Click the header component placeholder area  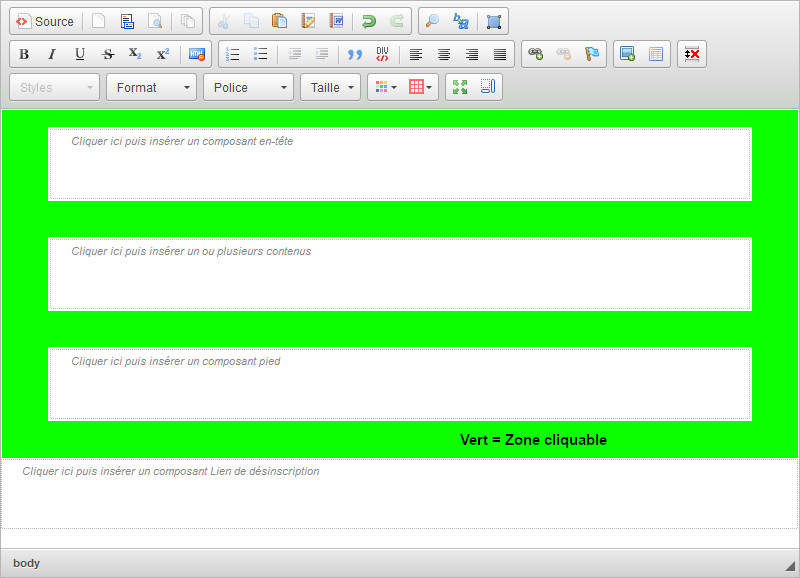click(400, 164)
